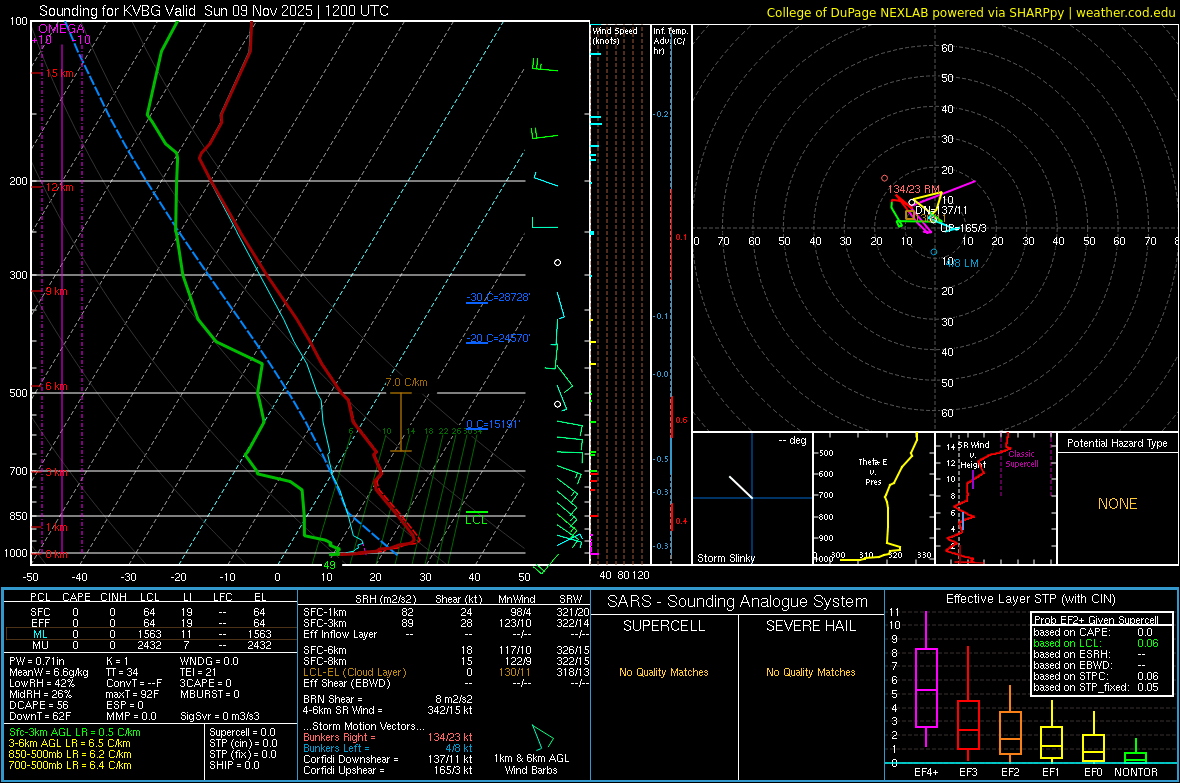Viewport: 1180px width, 783px height.
Task: Click the SUPERCELL column header
Action: coord(664,626)
